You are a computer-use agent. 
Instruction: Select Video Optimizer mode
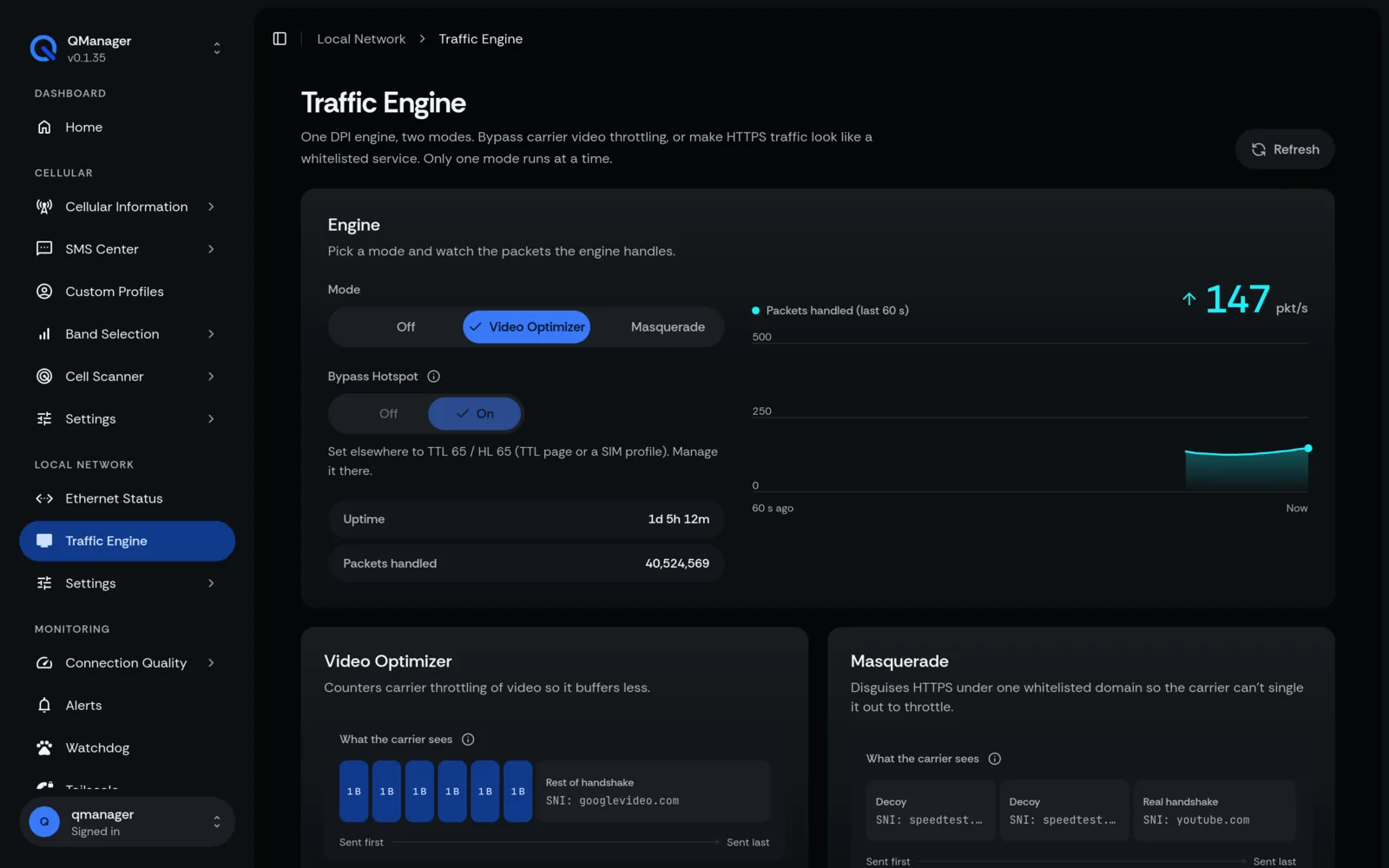pos(527,327)
